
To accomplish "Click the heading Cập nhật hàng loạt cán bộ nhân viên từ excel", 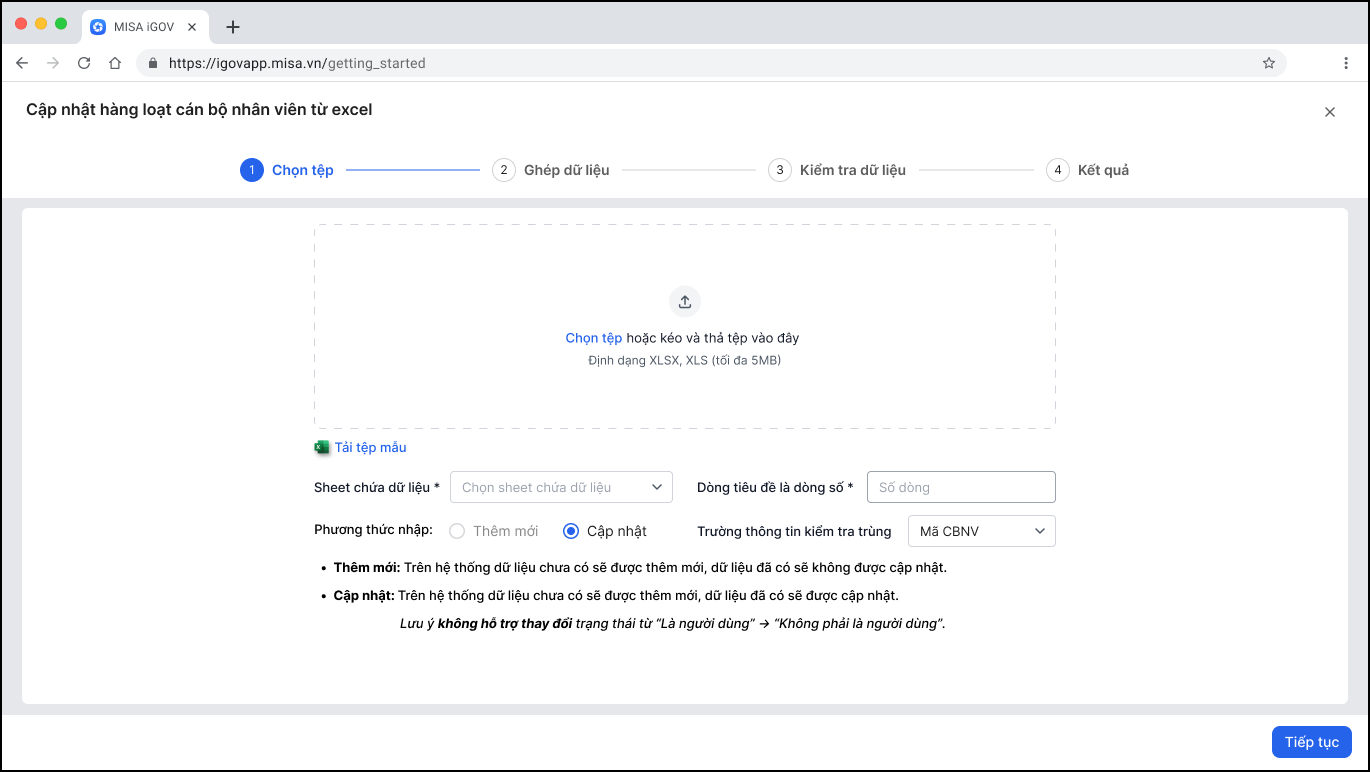I will tap(199, 110).
